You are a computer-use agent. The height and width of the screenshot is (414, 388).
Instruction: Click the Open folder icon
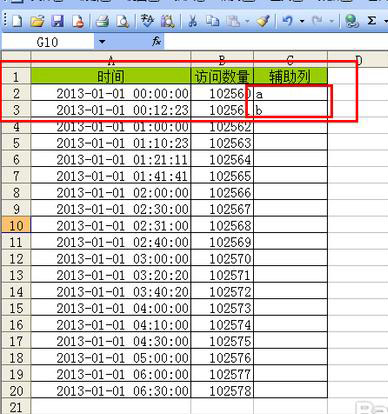37,22
